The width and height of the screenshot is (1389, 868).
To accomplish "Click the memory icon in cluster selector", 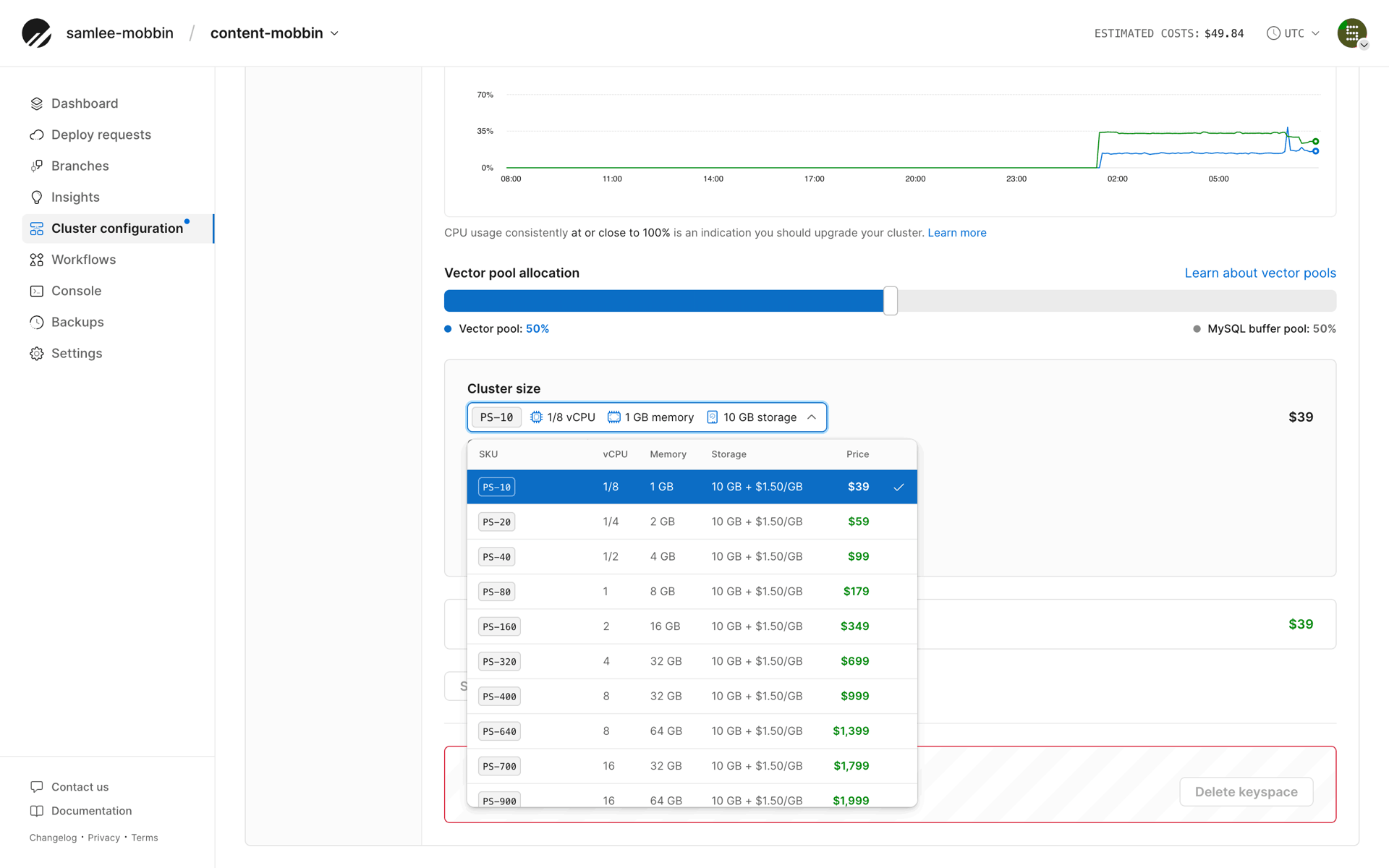I will 613,417.
